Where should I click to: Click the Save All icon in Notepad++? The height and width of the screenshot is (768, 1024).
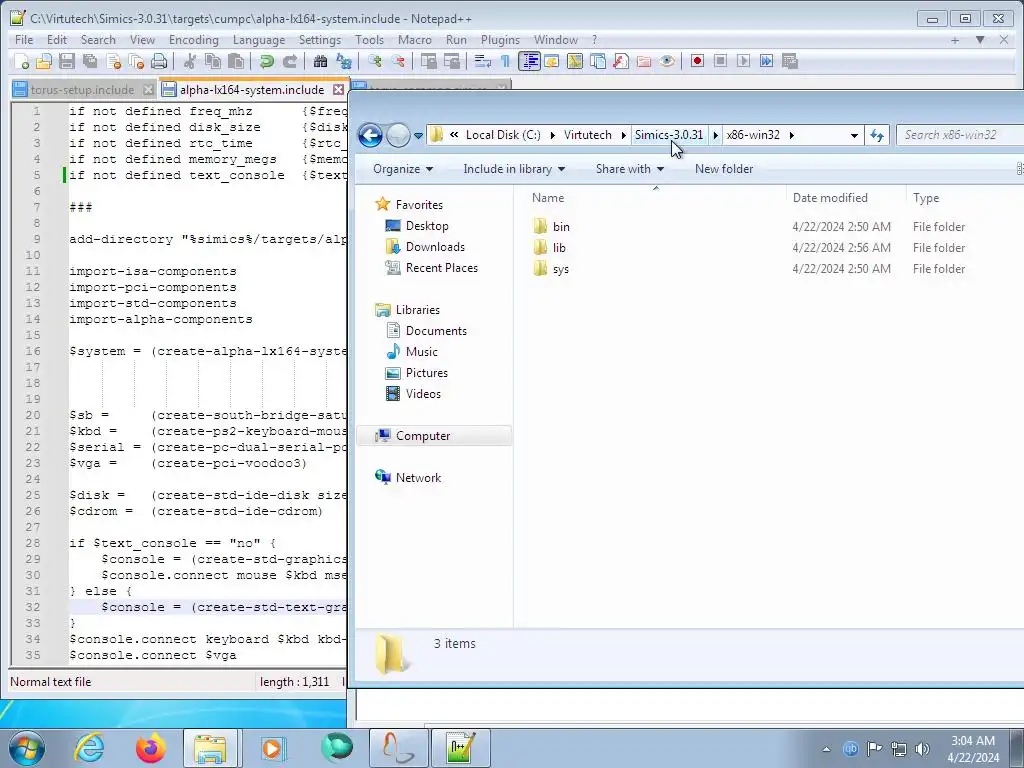[x=89, y=61]
